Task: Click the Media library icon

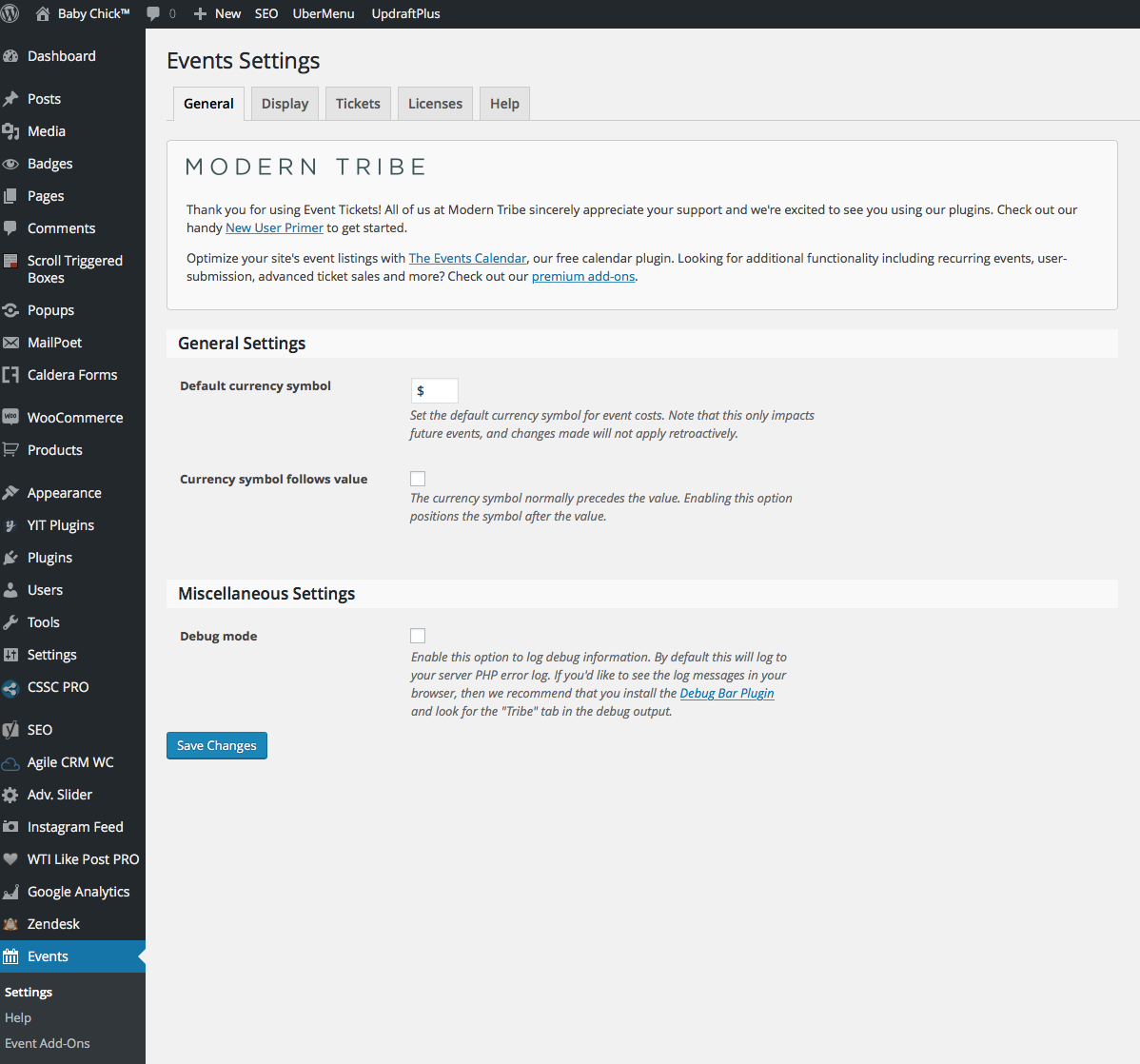Action: 10,131
